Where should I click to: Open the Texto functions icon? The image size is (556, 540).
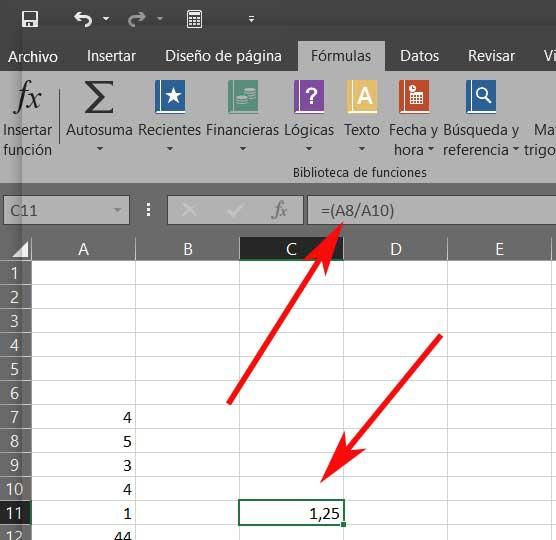coord(362,96)
